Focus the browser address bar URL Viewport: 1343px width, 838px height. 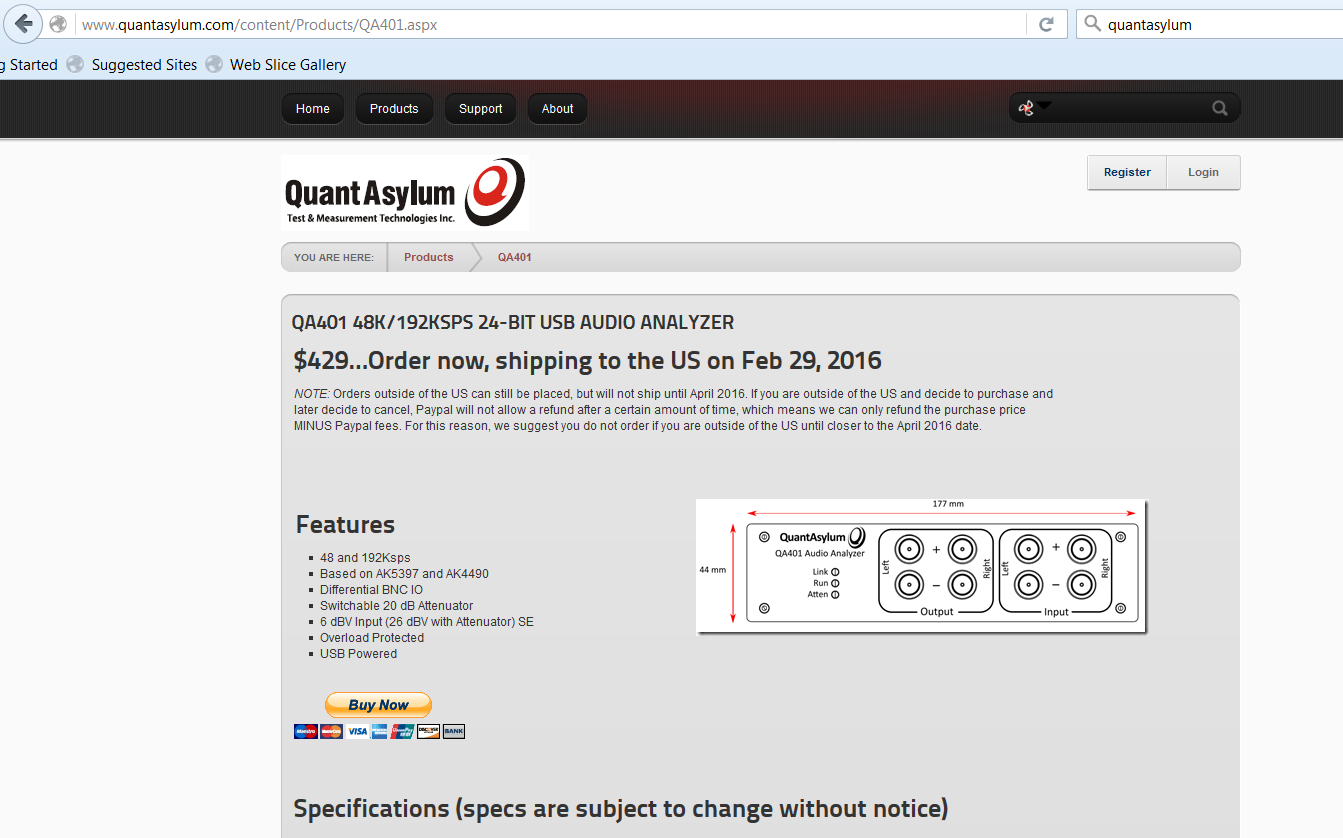[551, 24]
